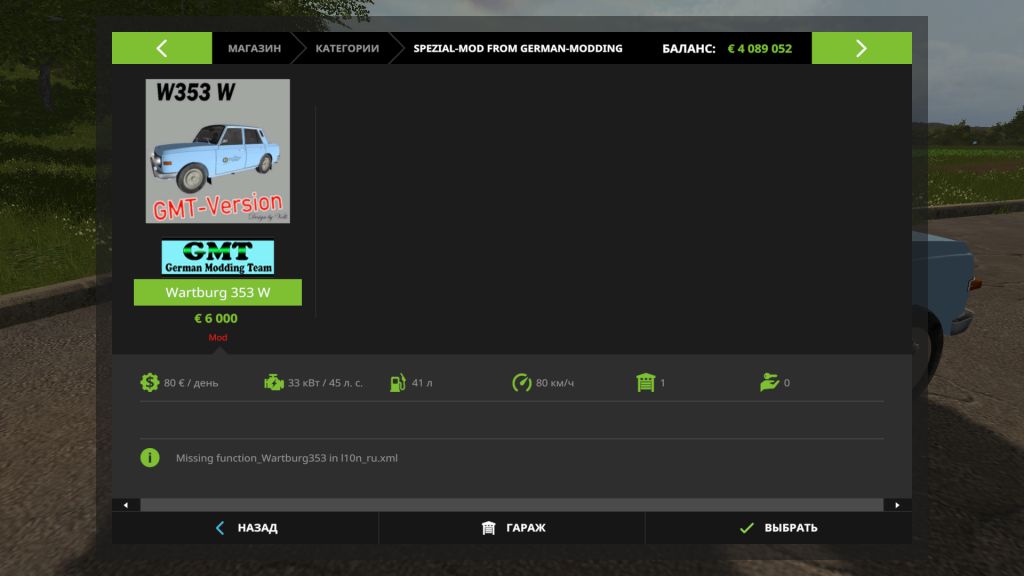Click the fuel tank capacity icon

click(397, 382)
